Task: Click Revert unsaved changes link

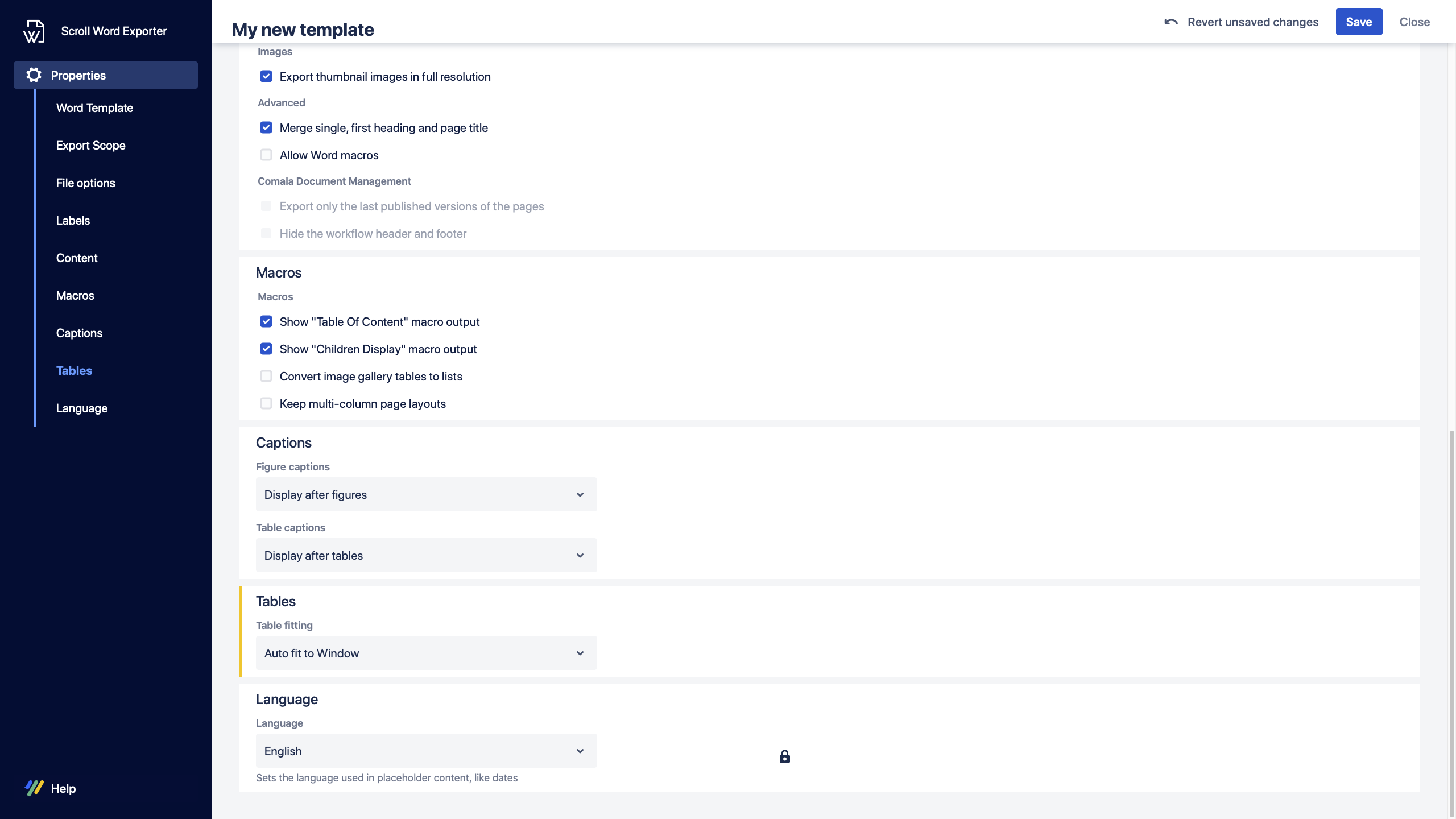Action: (x=1252, y=22)
